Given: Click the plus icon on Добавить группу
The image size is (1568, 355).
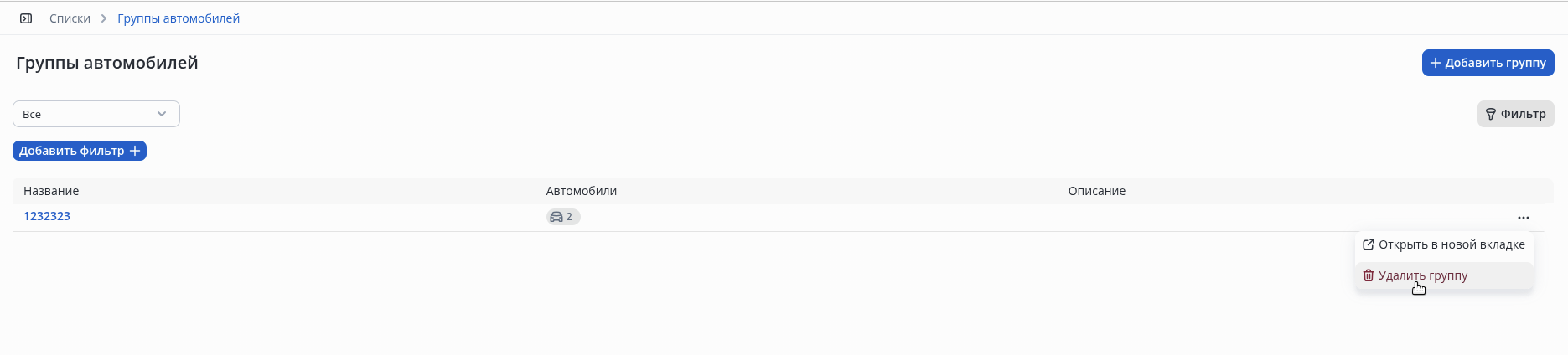Looking at the screenshot, I should tap(1435, 63).
